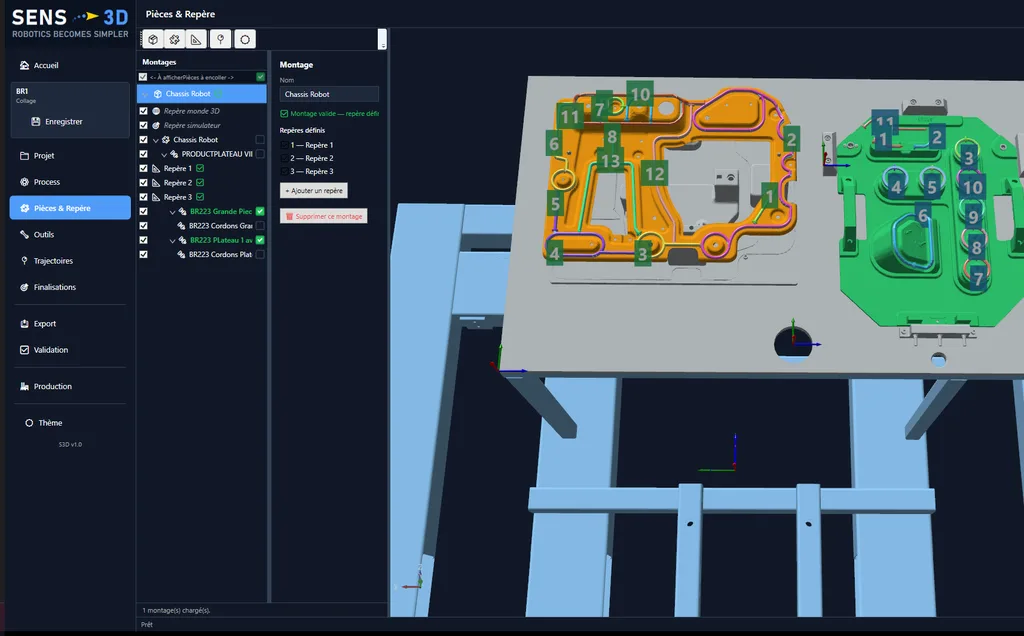Check gluing box for BR223 Cordons Grande
Viewport: 1024px width, 636px height.
260,226
